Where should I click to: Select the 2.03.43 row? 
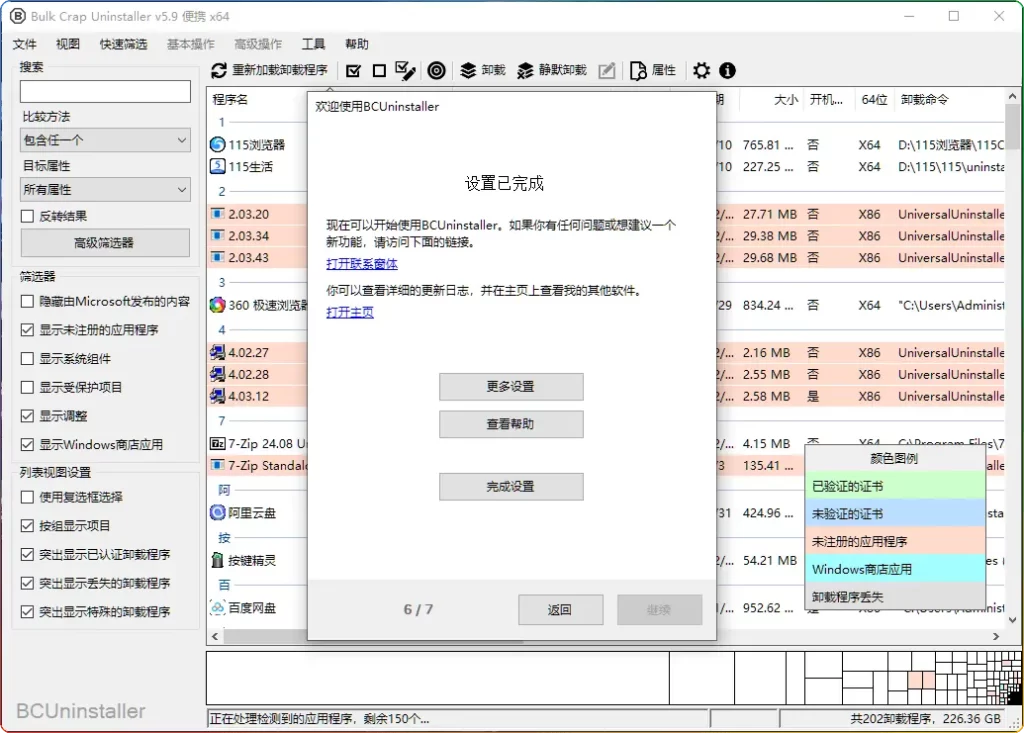258,257
